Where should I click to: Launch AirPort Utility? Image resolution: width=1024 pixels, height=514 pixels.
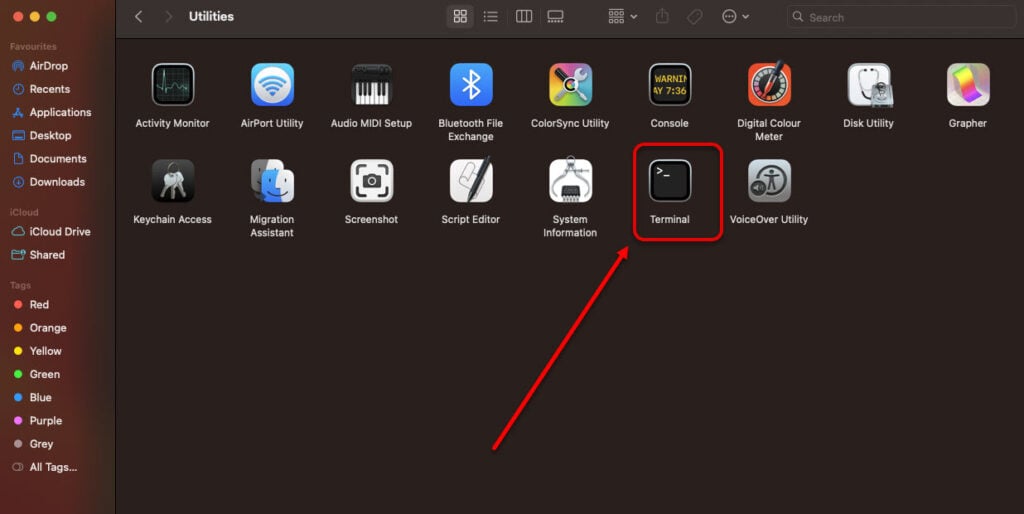[x=272, y=85]
